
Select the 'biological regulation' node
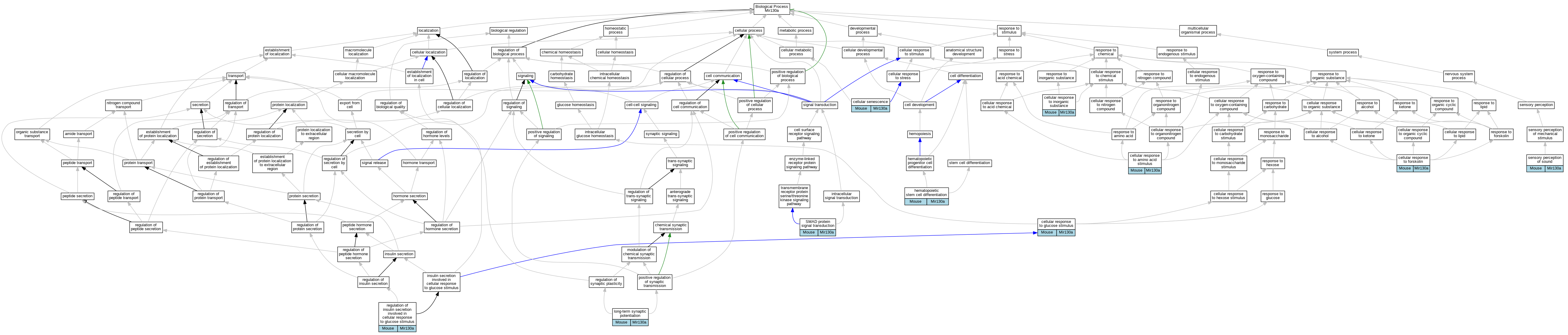[x=508, y=31]
